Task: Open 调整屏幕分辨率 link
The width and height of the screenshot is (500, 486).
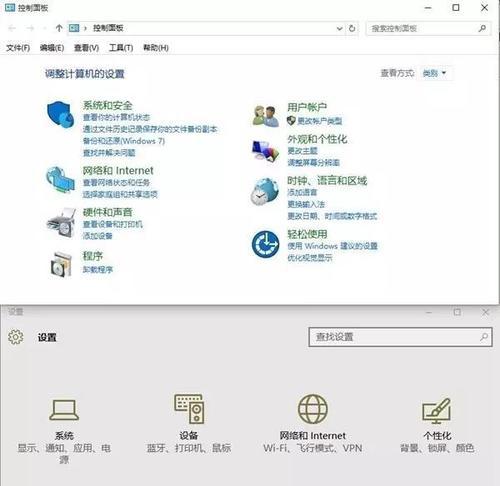Action: 313,163
